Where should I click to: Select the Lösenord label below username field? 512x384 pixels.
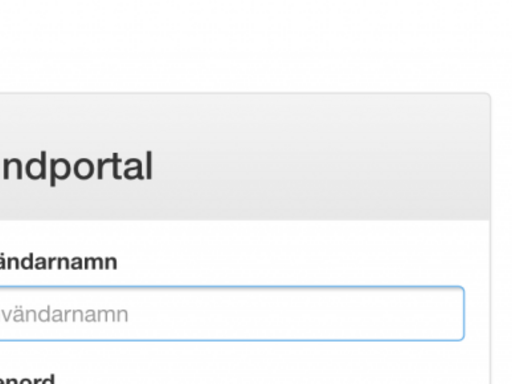(27, 379)
